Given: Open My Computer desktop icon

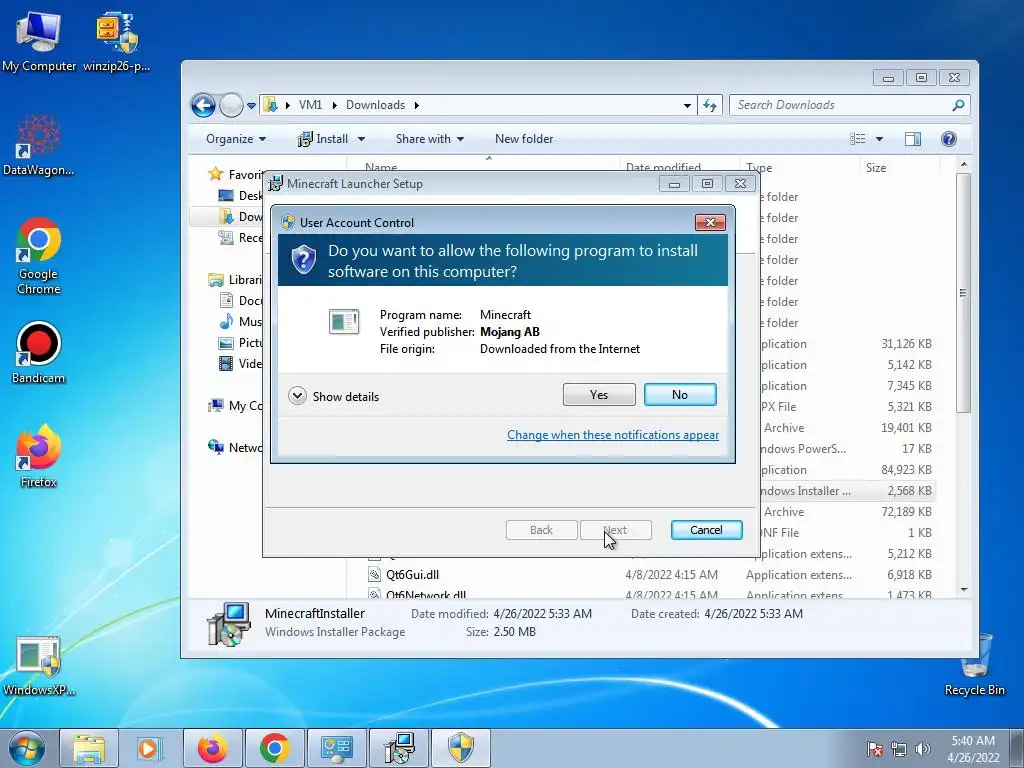Looking at the screenshot, I should pyautogui.click(x=39, y=40).
